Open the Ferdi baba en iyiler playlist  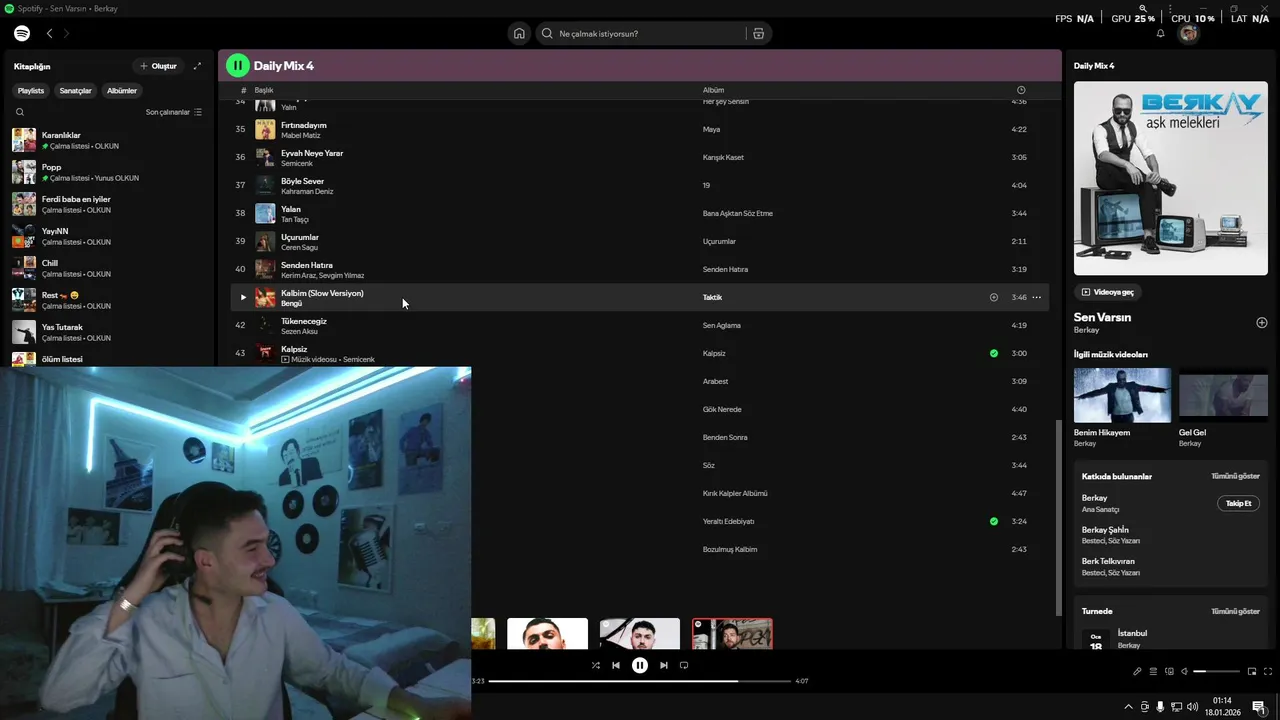pyautogui.click(x=110, y=204)
